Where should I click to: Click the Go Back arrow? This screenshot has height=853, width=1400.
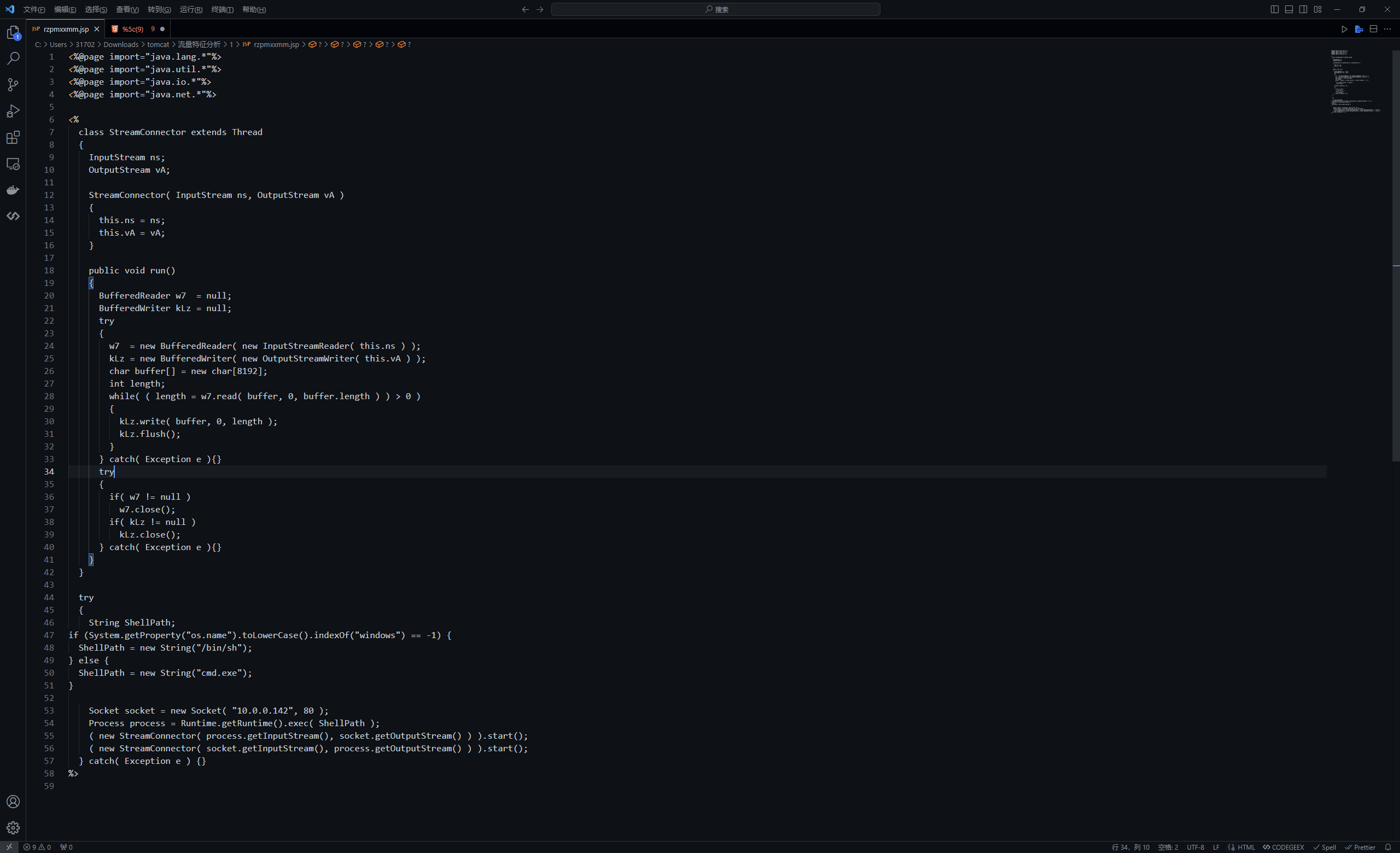(x=525, y=9)
